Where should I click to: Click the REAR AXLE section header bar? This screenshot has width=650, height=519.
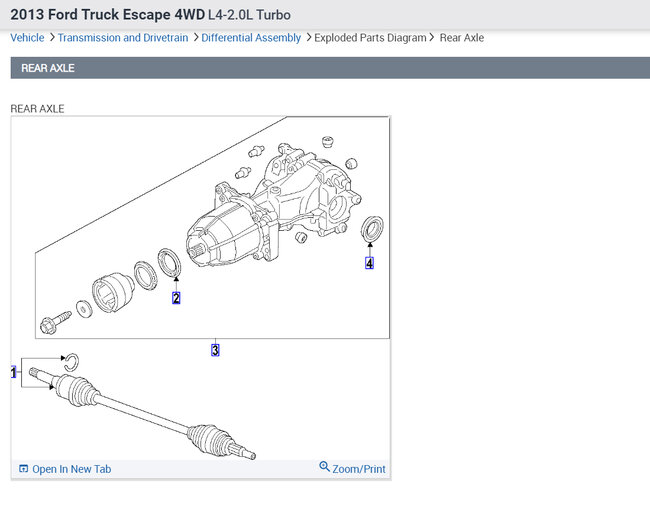point(330,68)
